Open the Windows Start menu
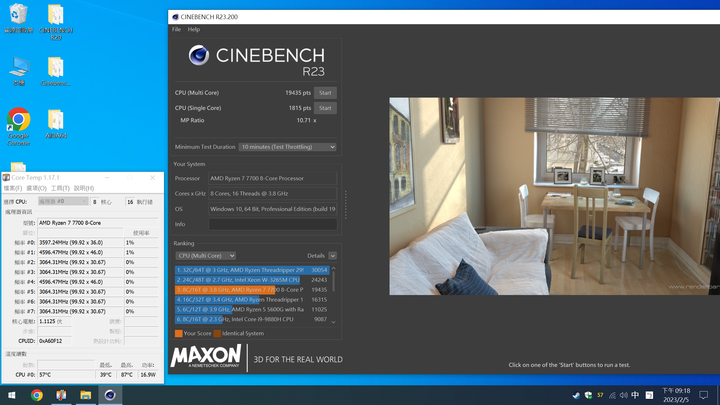The height and width of the screenshot is (405, 720). click(12, 395)
